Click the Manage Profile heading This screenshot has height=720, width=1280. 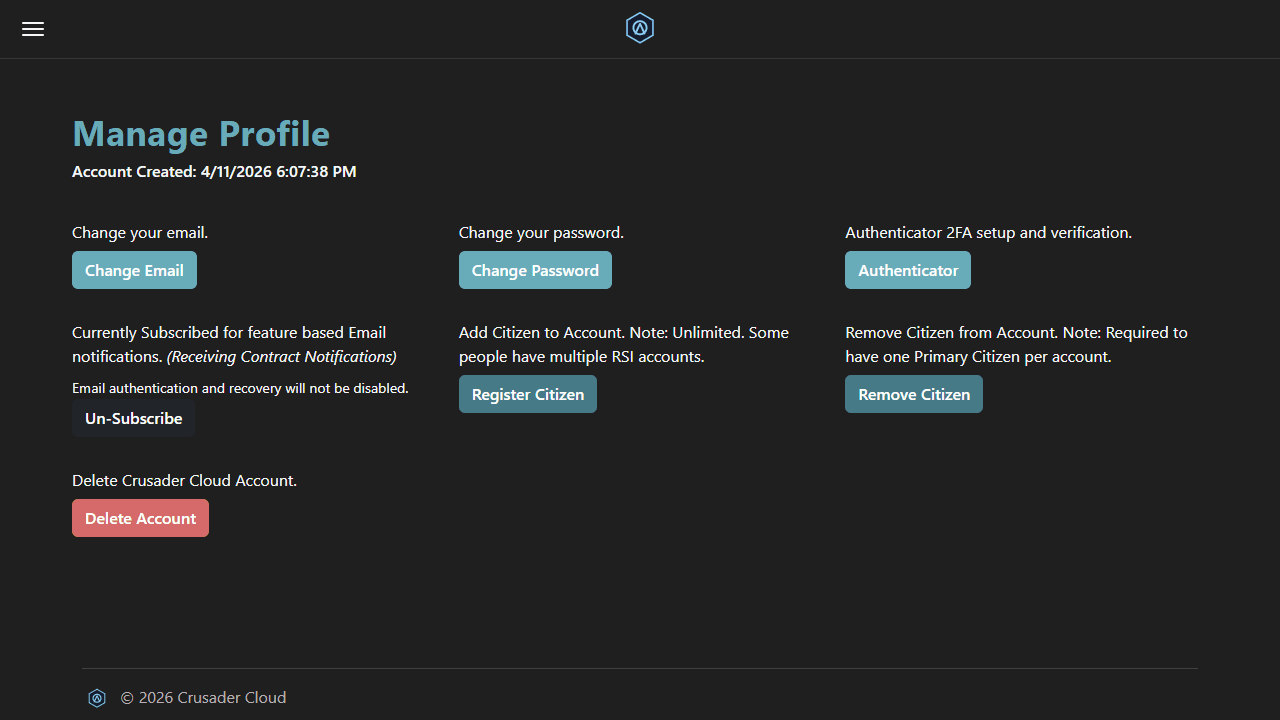pos(200,133)
